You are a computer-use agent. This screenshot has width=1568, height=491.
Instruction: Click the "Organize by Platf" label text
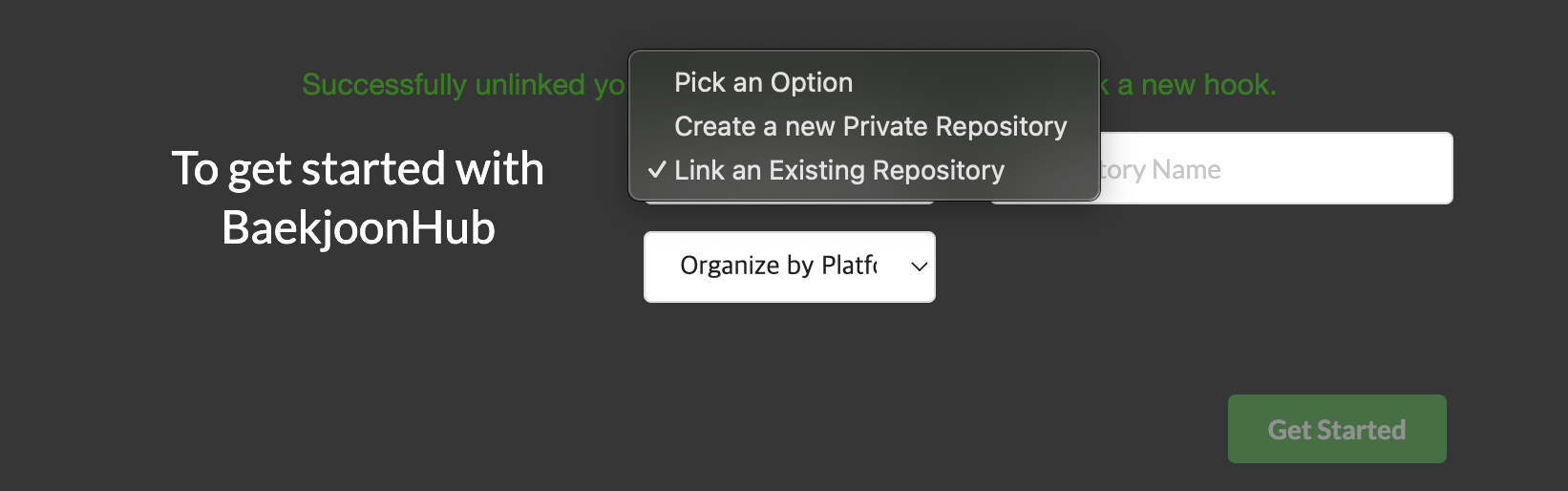[777, 266]
